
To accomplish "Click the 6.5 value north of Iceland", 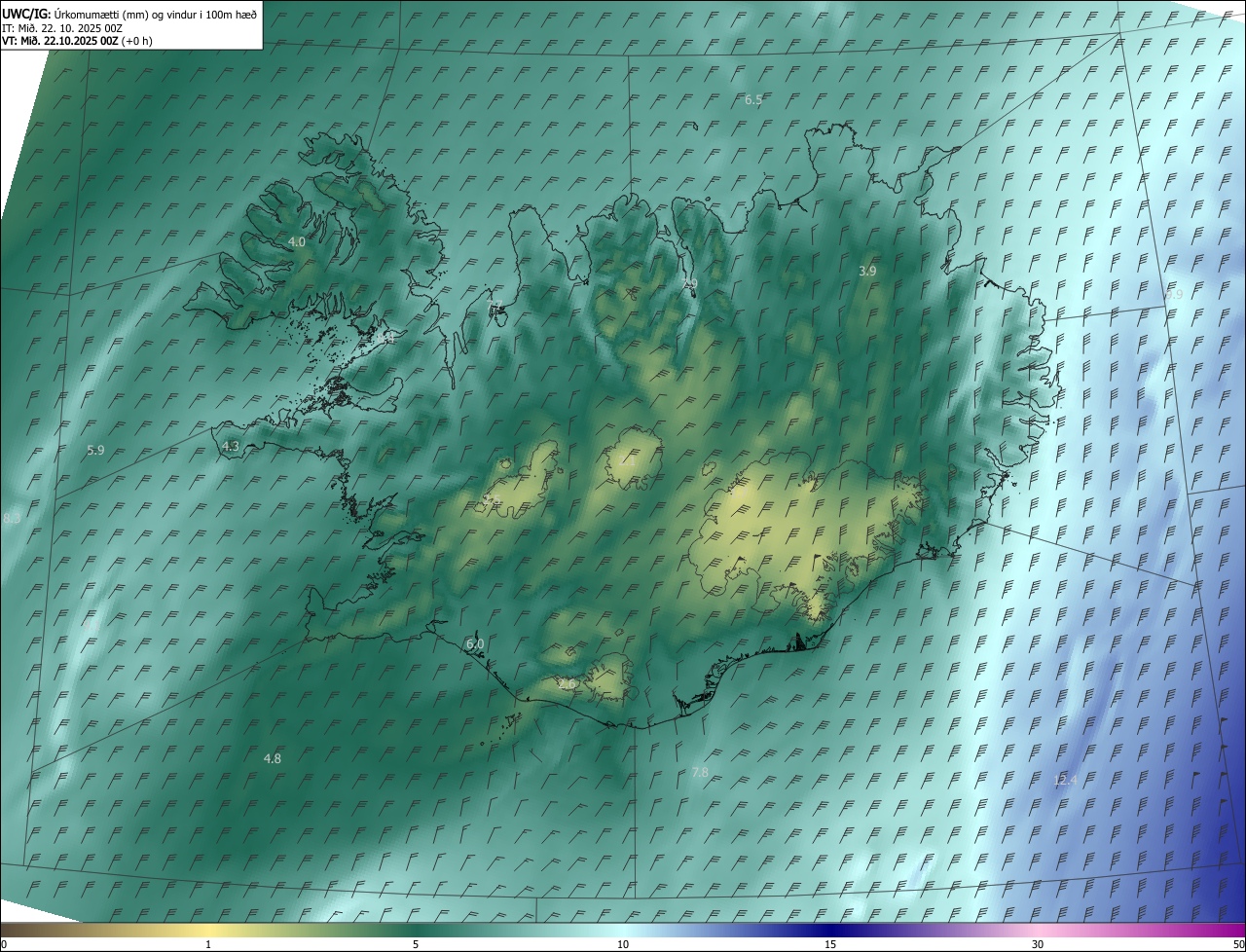I will click(x=753, y=99).
